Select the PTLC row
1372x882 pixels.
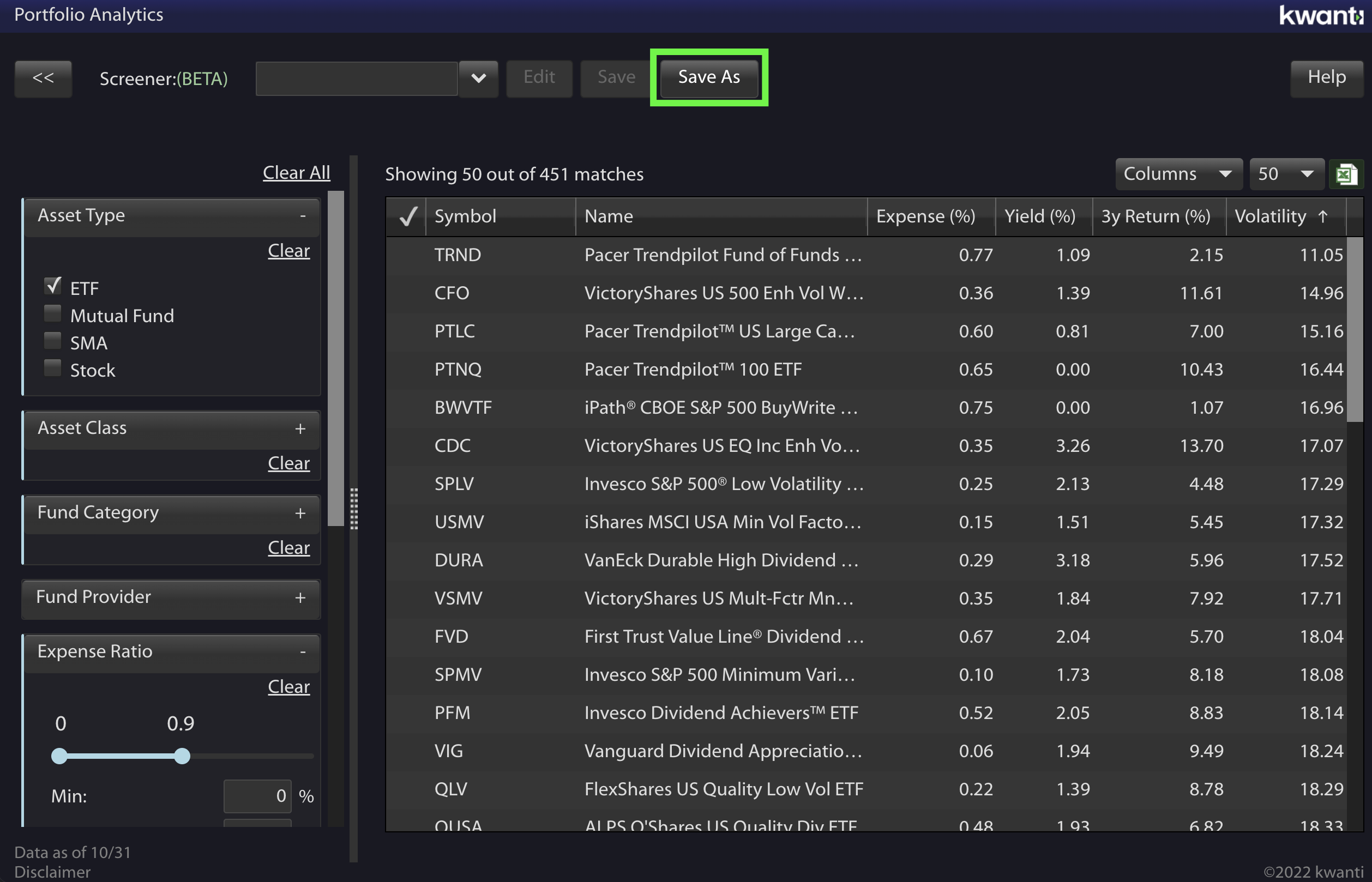(x=865, y=331)
